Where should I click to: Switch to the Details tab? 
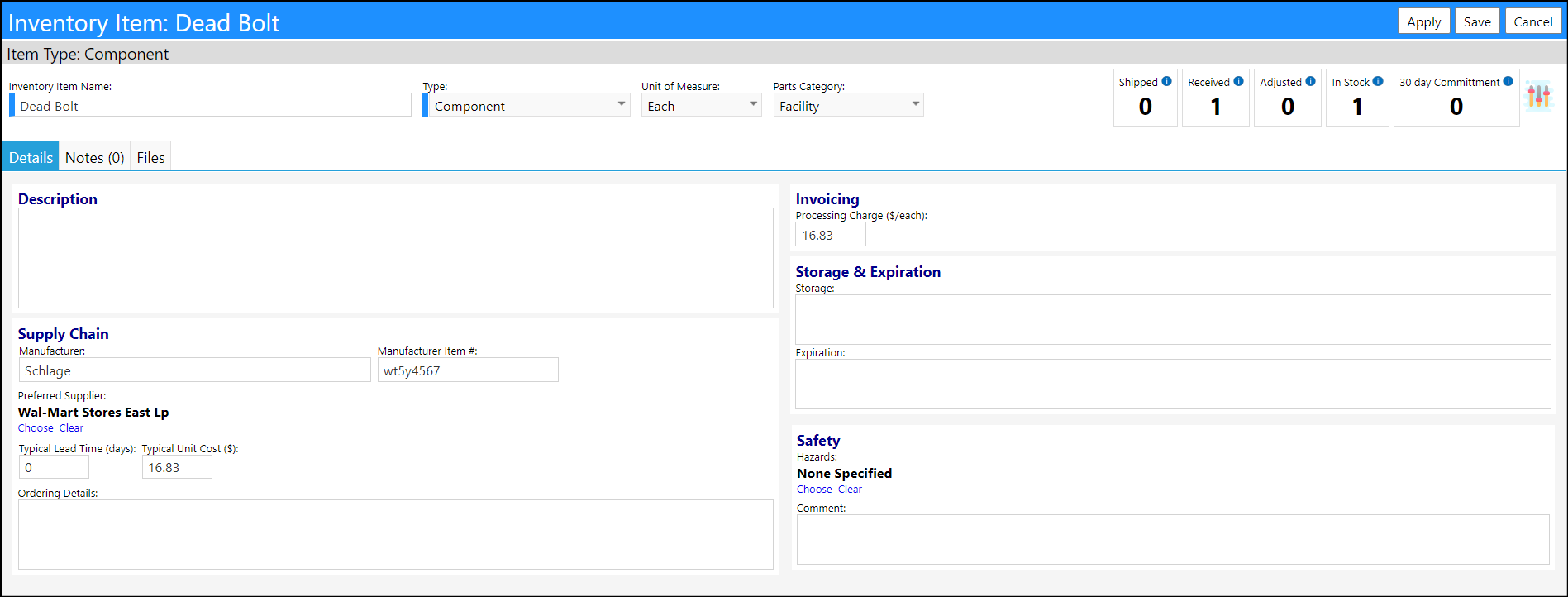coord(31,156)
